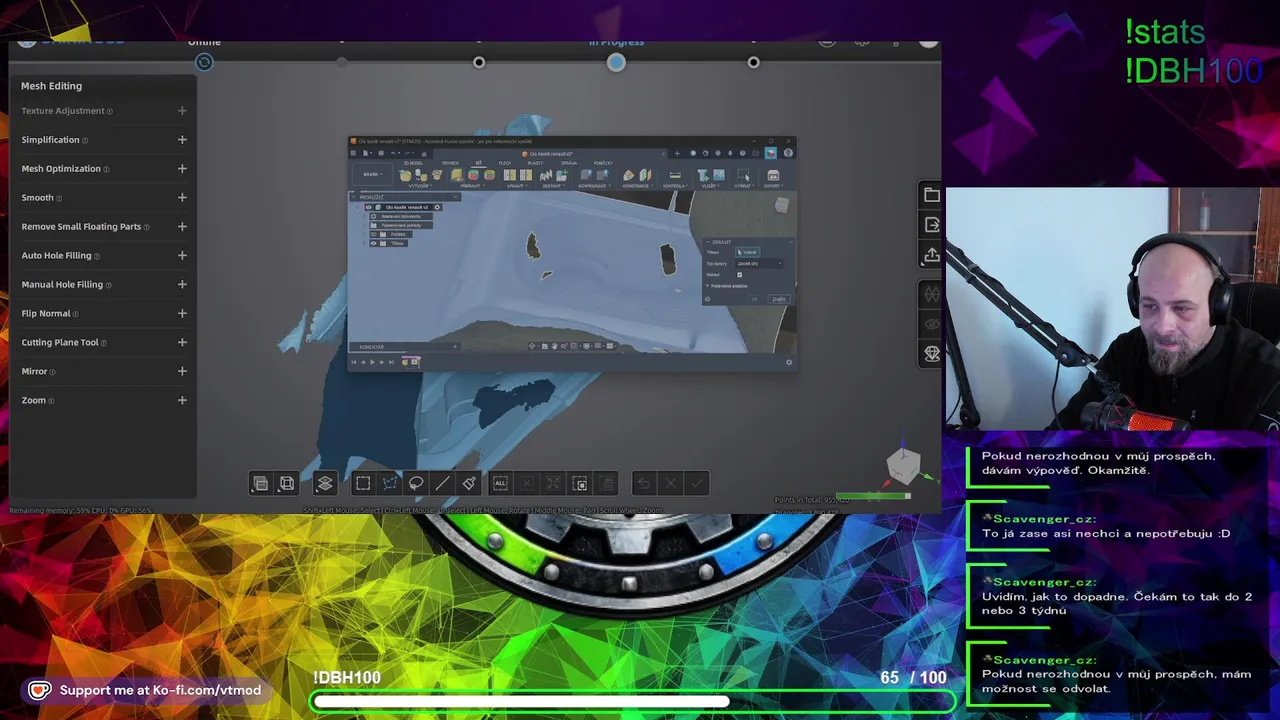The image size is (1280, 720).
Task: Click the invert selection icon in bottom toolbar
Action: (580, 484)
